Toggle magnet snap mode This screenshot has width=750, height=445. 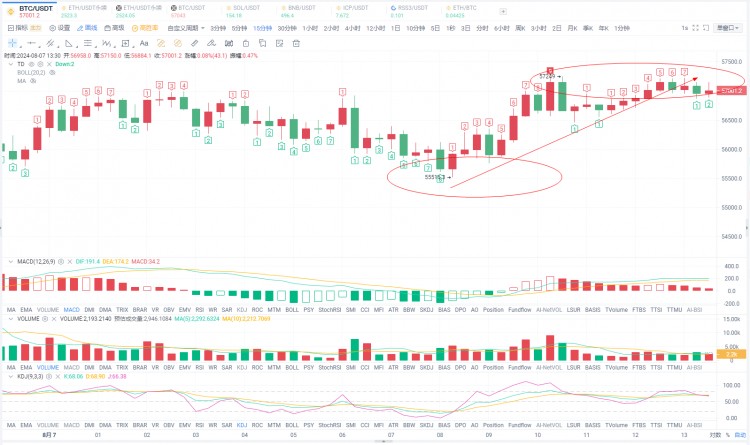229,44
